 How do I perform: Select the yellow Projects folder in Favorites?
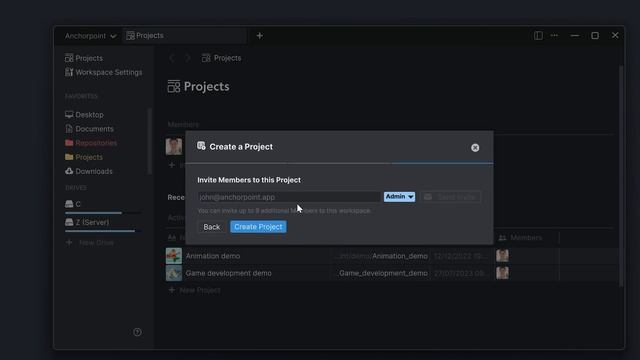pos(84,157)
